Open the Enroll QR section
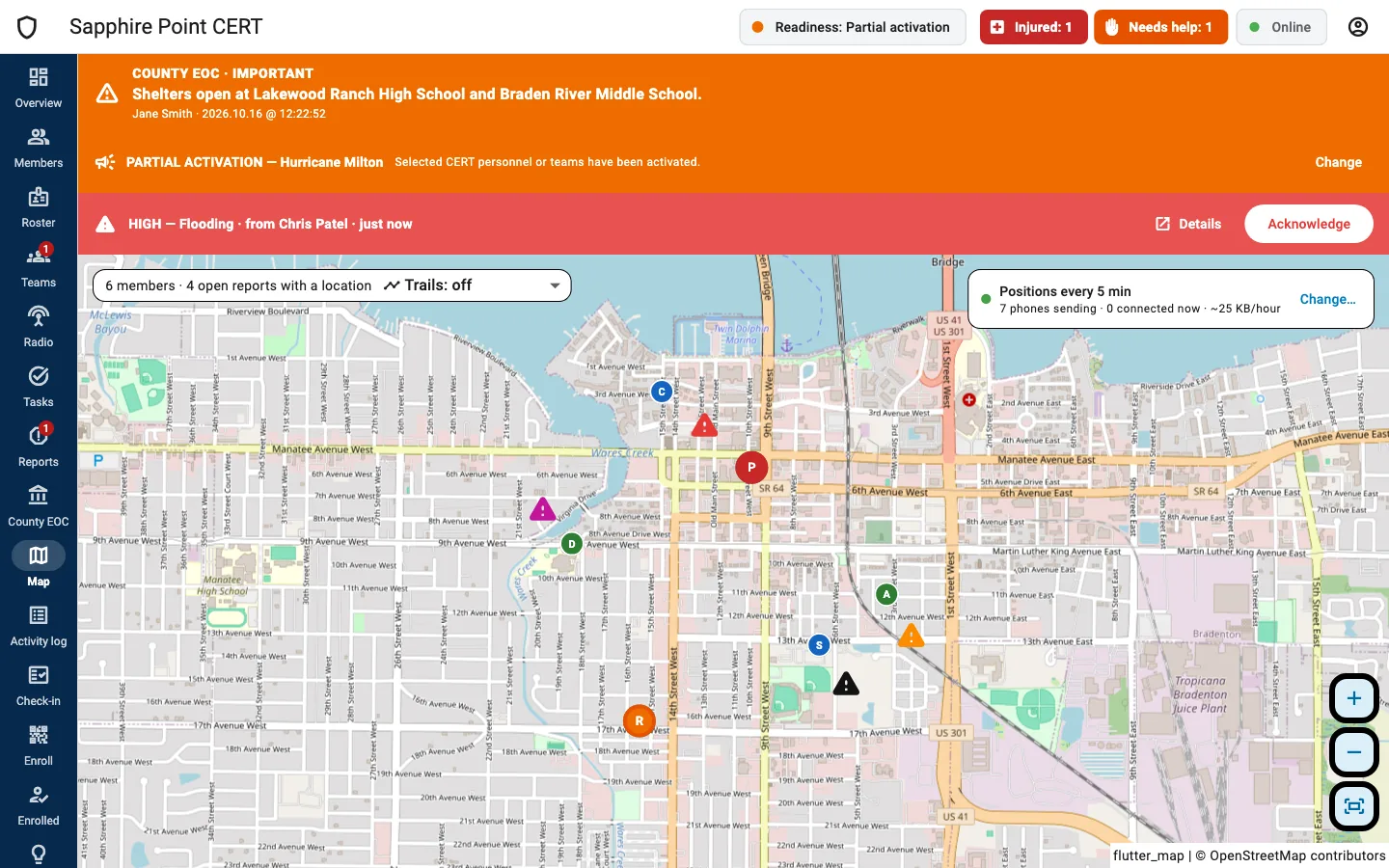Viewport: 1389px width, 868px height. tap(39, 746)
